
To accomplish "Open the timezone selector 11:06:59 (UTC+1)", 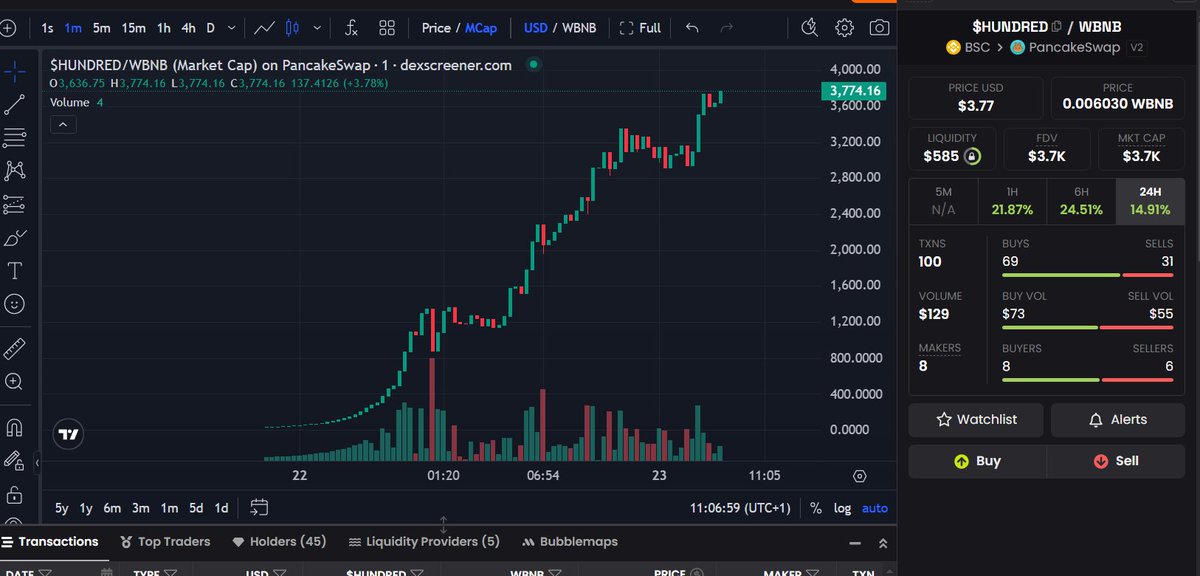I will (x=739, y=508).
